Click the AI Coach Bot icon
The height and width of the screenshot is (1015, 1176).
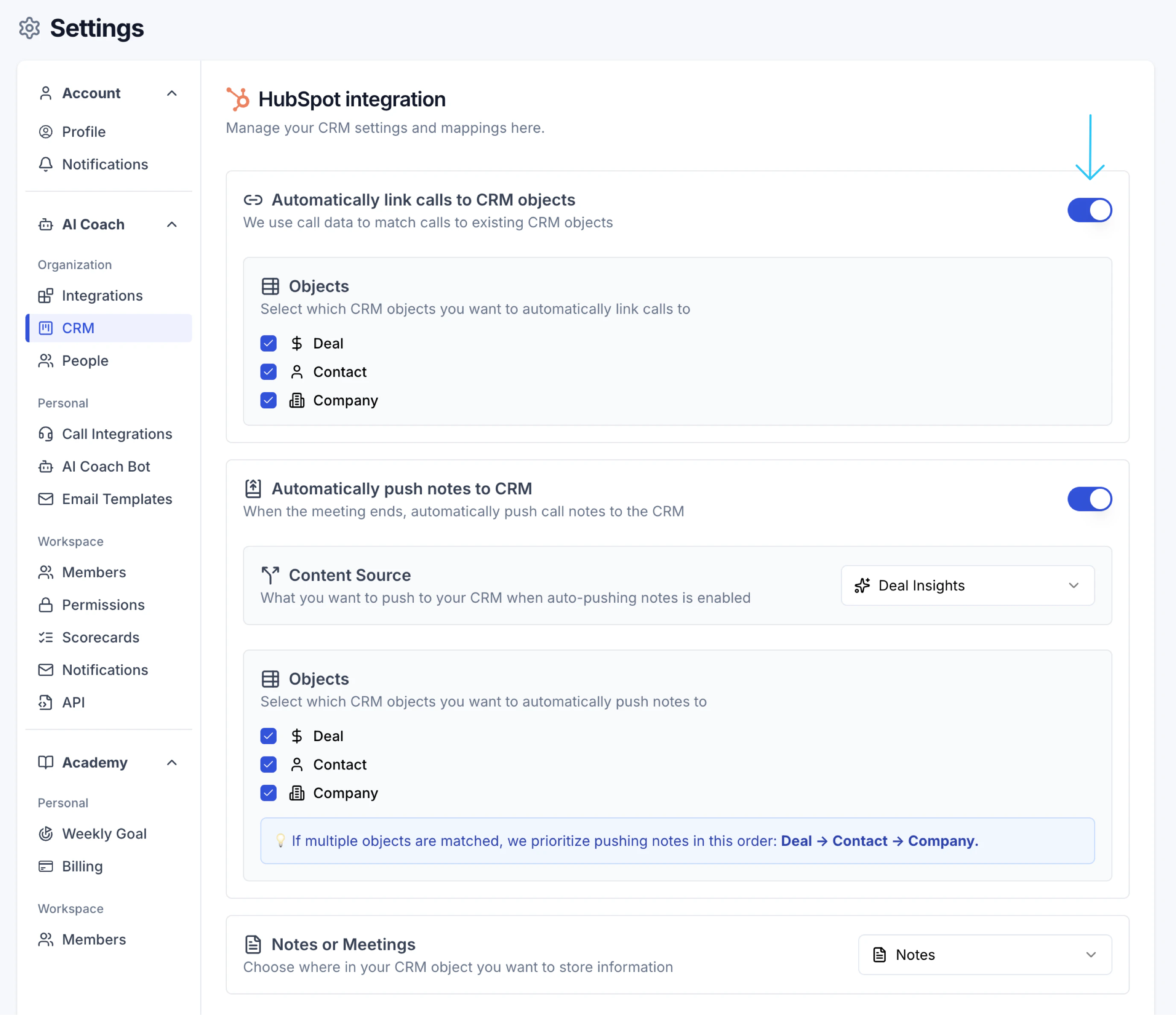coord(46,466)
